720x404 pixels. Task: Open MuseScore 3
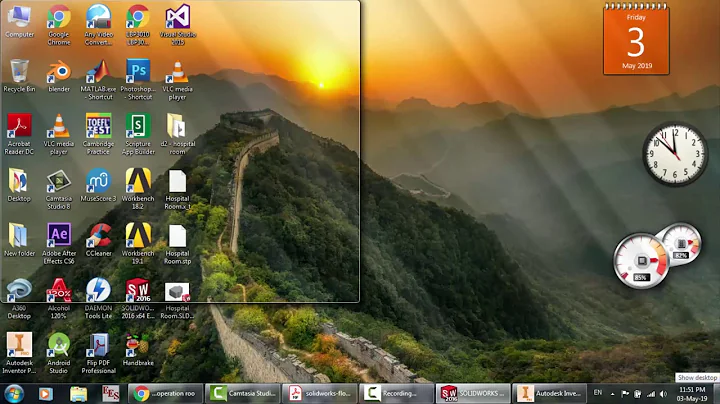pyautogui.click(x=98, y=185)
